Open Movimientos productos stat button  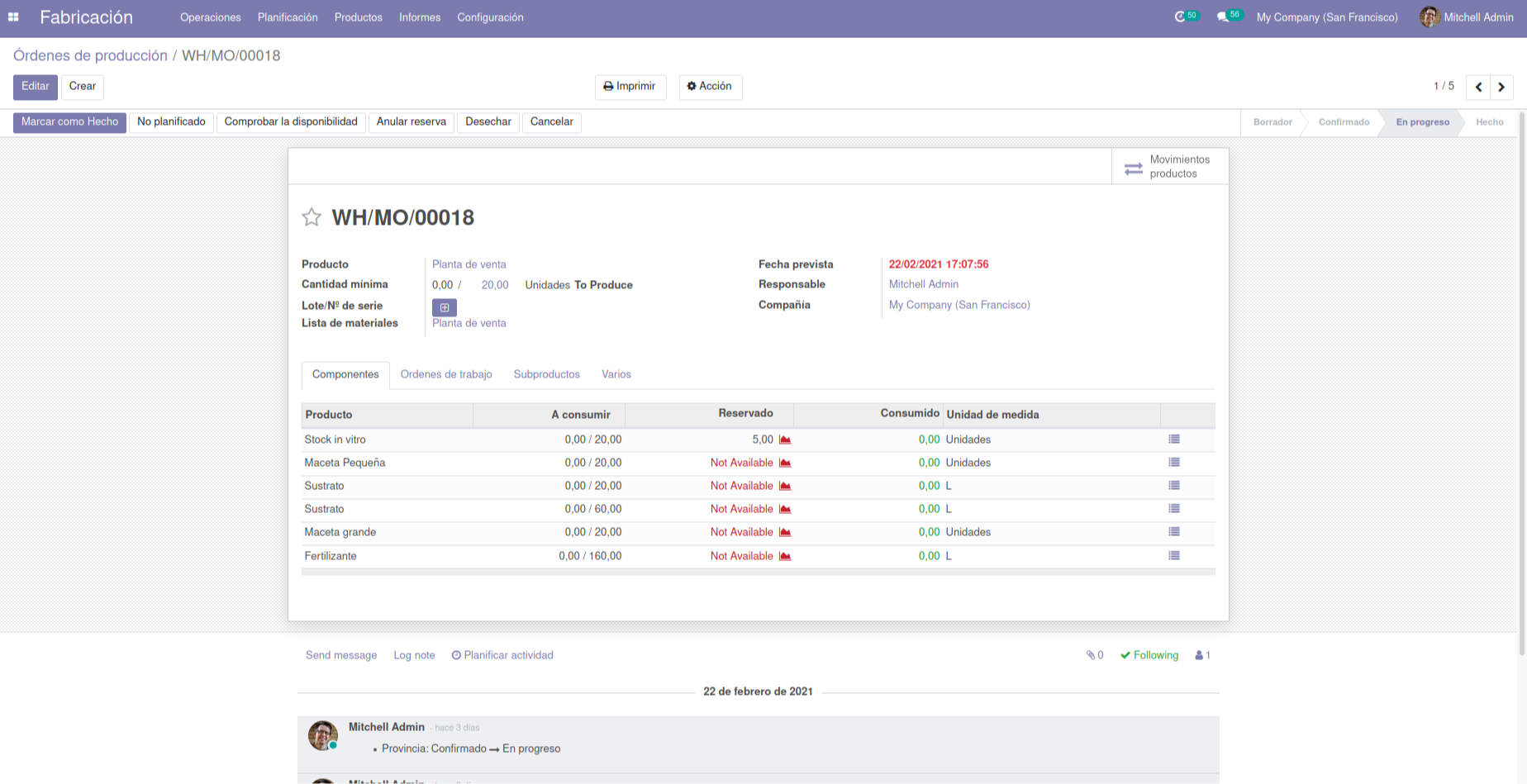click(1170, 166)
